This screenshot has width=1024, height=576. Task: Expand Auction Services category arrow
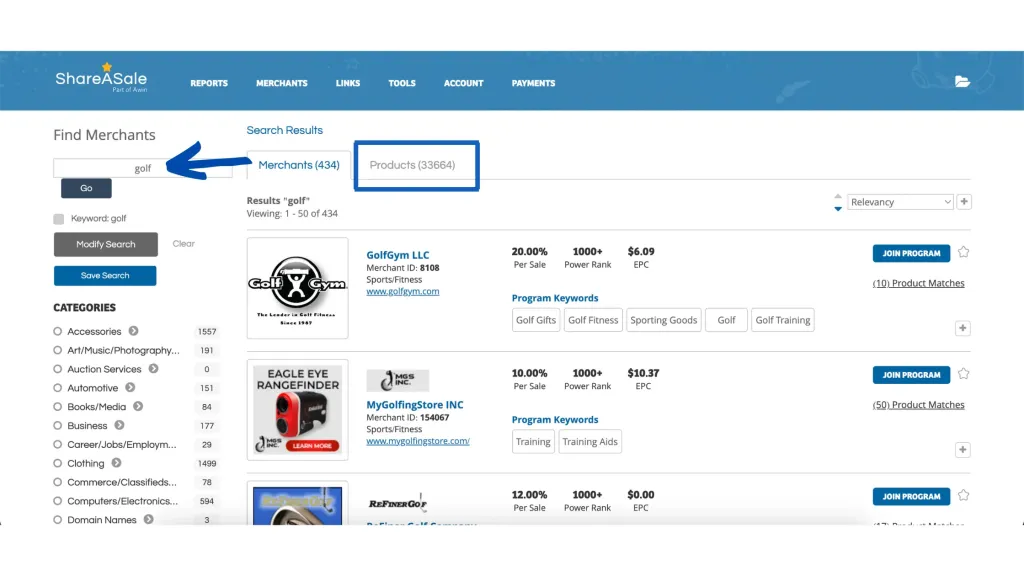(x=153, y=369)
